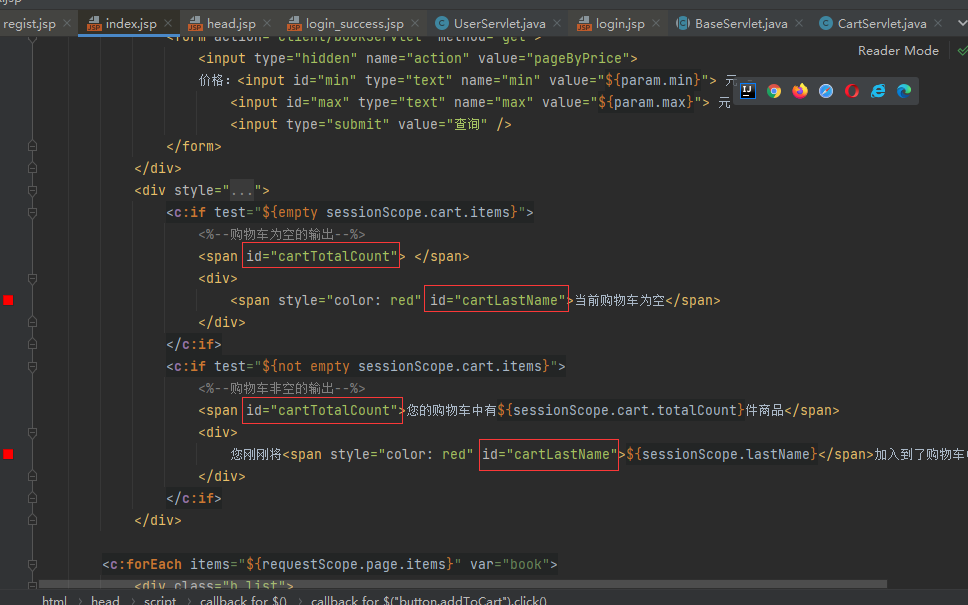Select html breadcrumb
The image size is (968, 605).
54,600
